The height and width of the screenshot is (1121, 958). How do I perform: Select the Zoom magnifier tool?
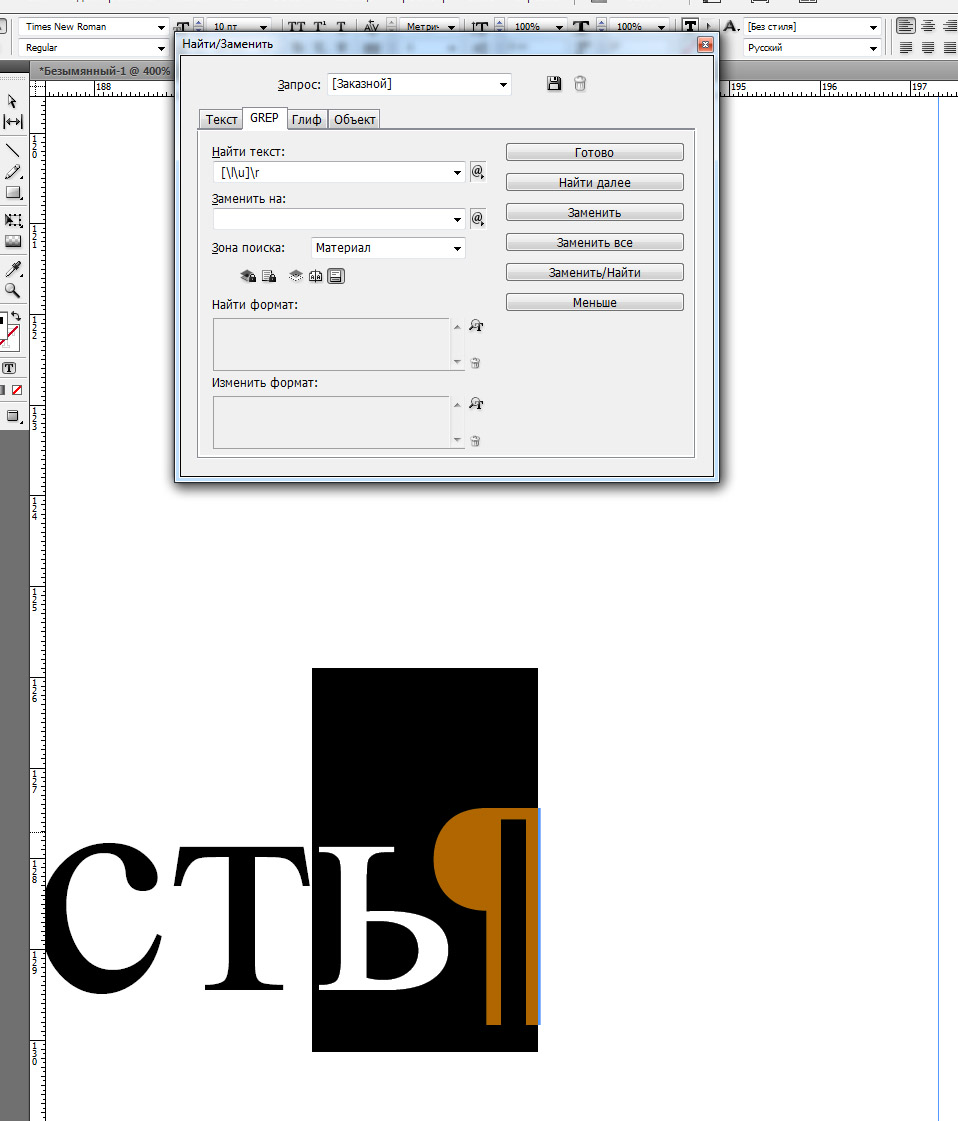(x=13, y=290)
